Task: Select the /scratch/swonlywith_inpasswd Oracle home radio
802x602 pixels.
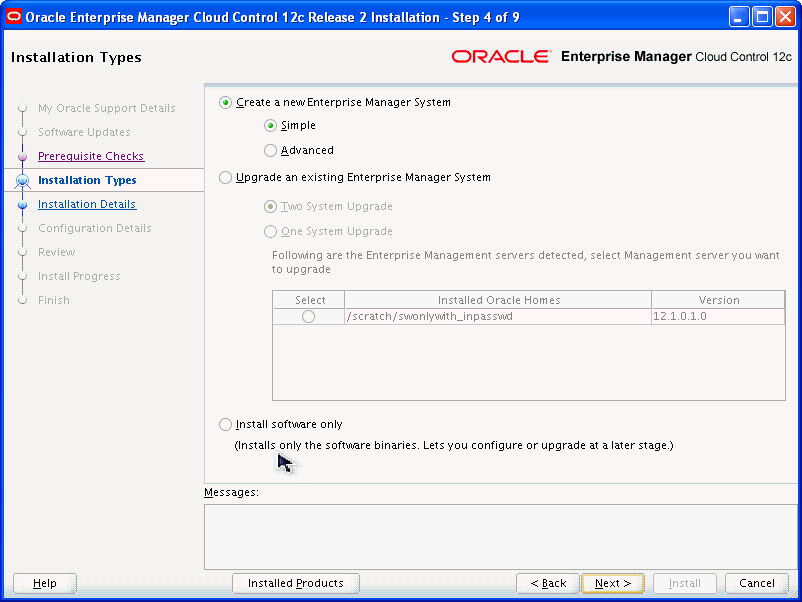Action: [x=308, y=317]
